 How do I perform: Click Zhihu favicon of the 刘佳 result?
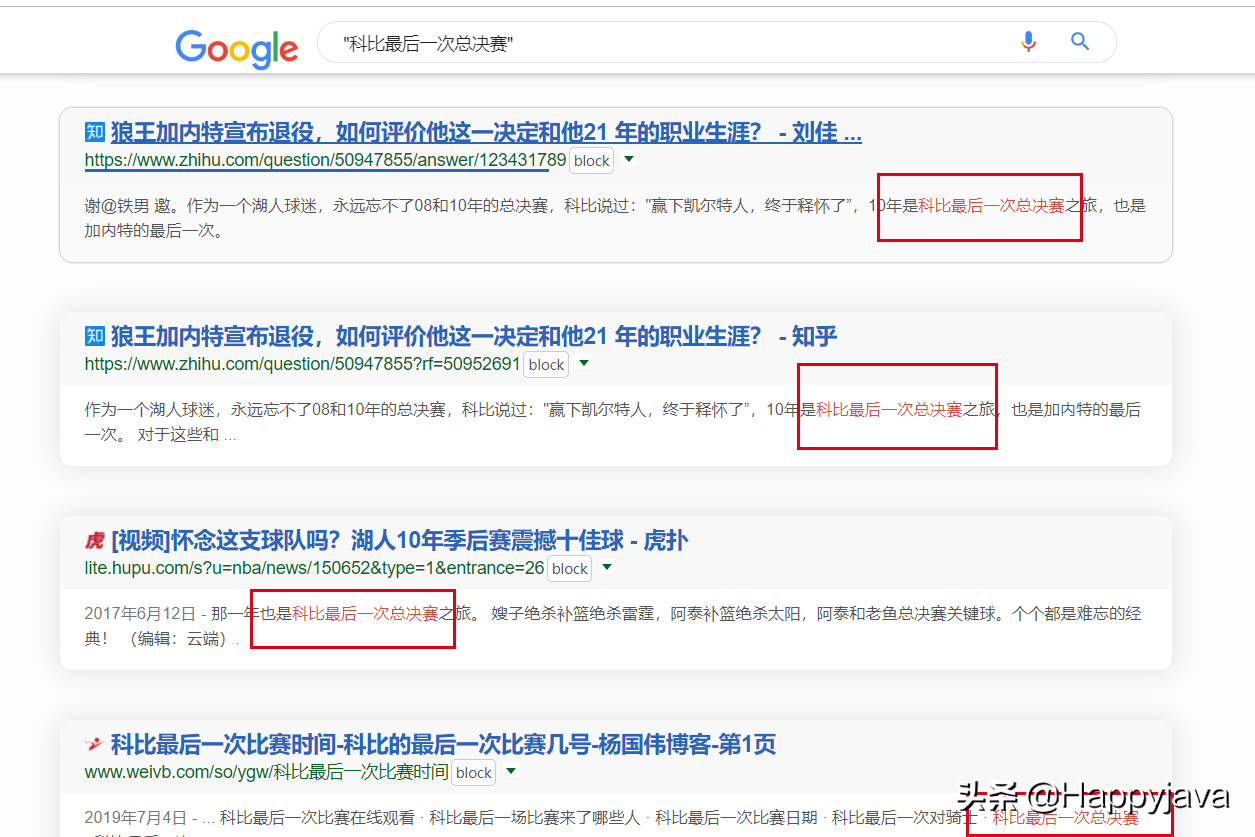point(94,132)
